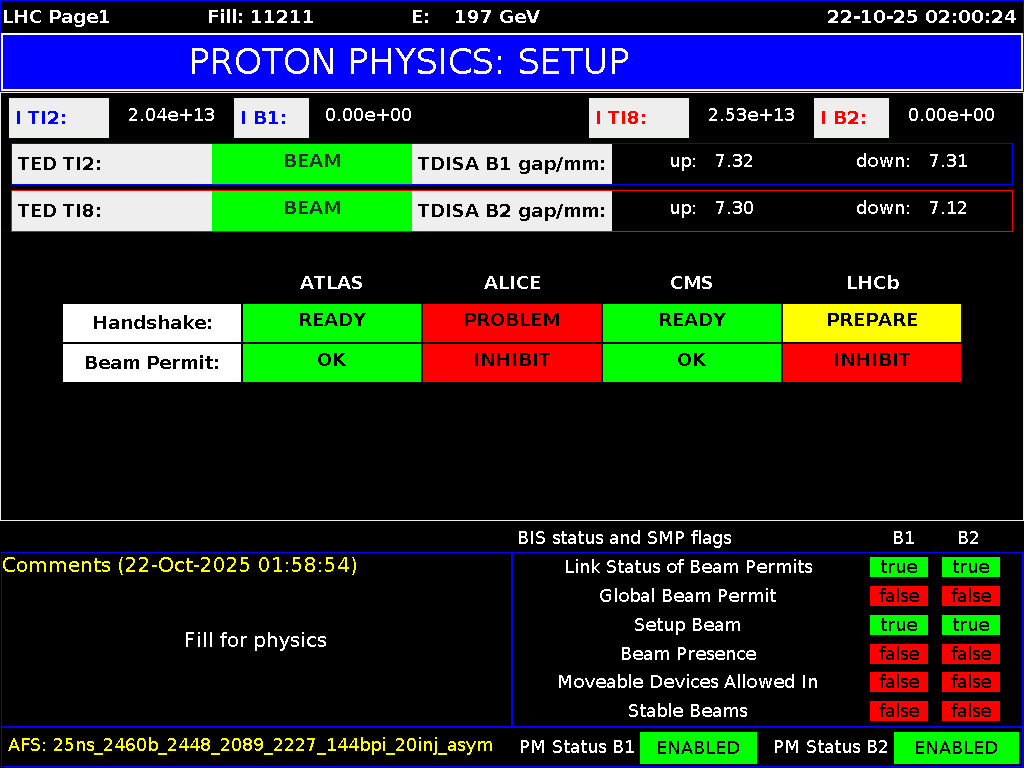Open the PROTON PHYSICS: SETUP title banner
Screen dimensions: 1024x768
[512, 62]
